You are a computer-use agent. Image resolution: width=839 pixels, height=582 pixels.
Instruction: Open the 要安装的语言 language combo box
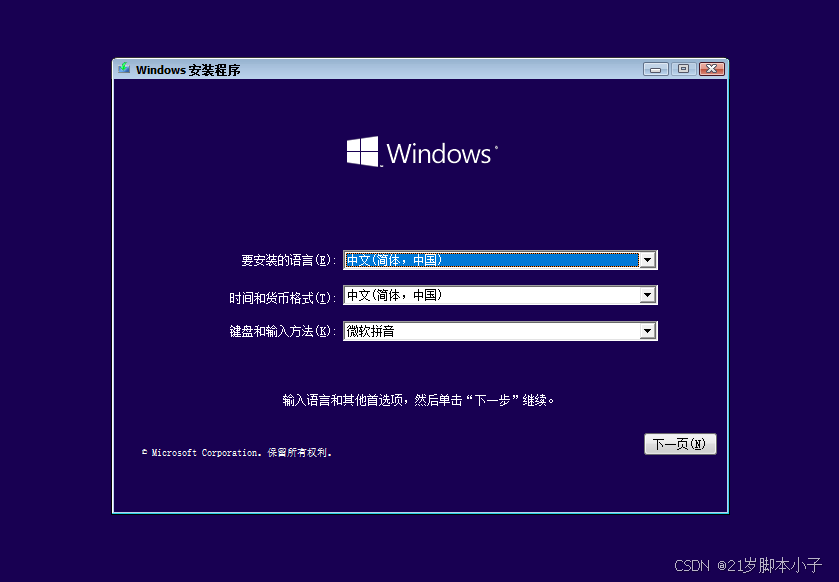click(x=500, y=260)
